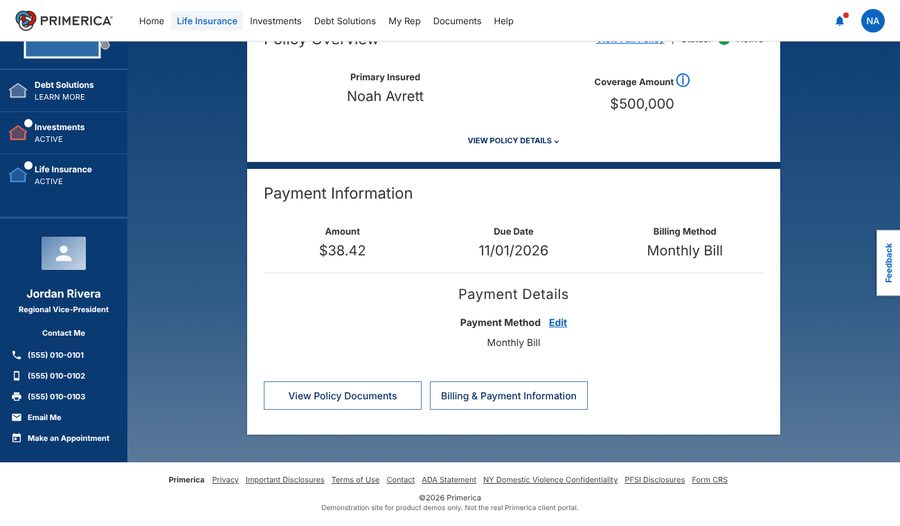
Task: Click the Payment Information heading
Action: point(338,194)
